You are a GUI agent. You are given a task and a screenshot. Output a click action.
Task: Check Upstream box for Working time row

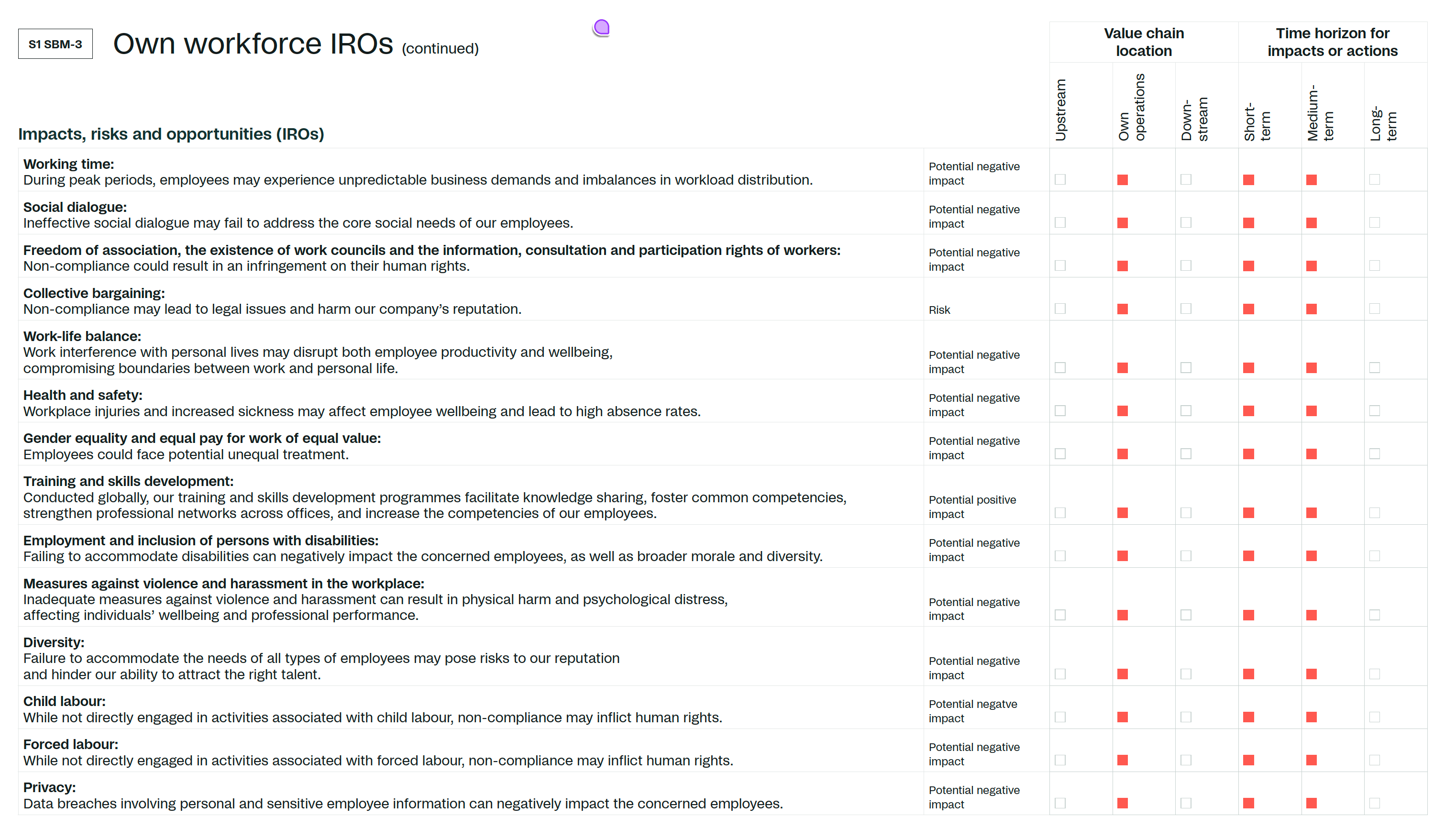point(1059,180)
